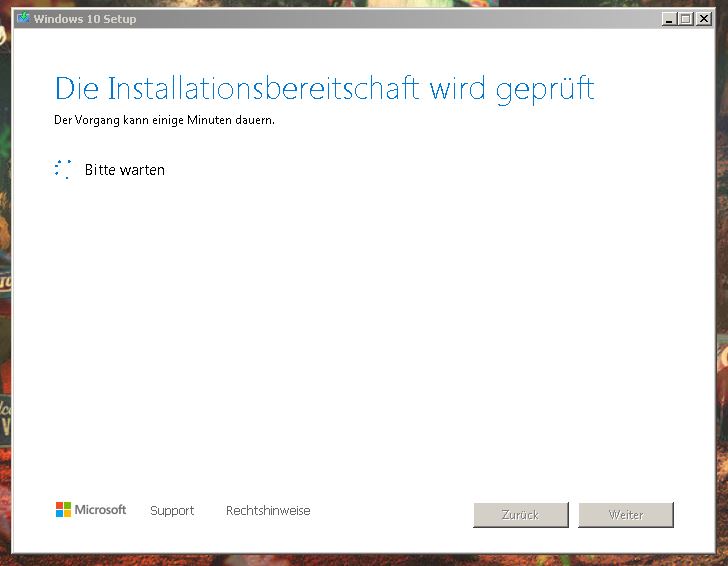Click the Microsoft logo
Image resolution: width=728 pixels, height=566 pixels.
click(x=91, y=509)
